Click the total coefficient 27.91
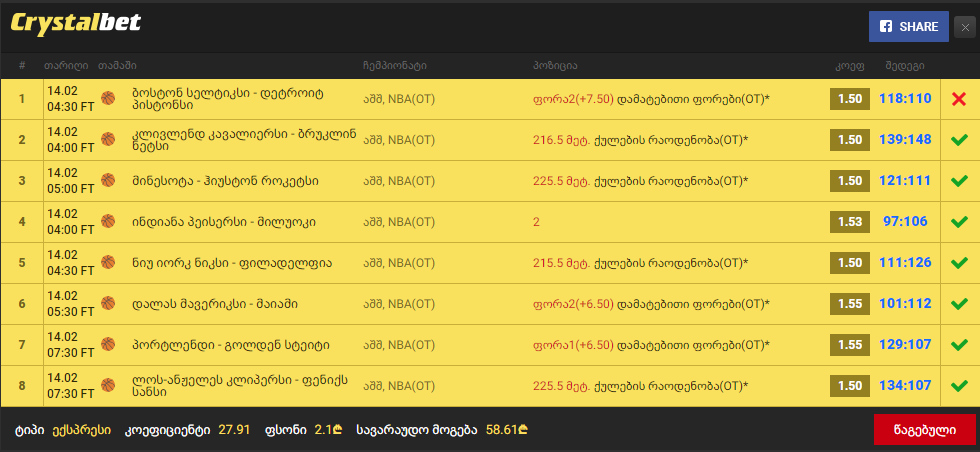 click(234, 430)
